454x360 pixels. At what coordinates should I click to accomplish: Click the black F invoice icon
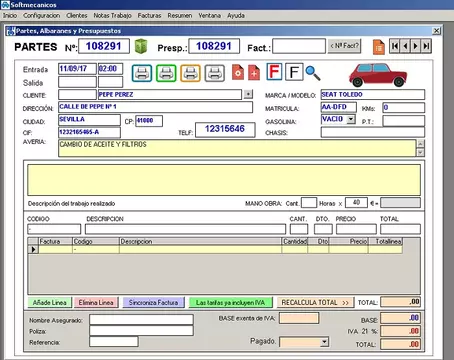[294, 72]
